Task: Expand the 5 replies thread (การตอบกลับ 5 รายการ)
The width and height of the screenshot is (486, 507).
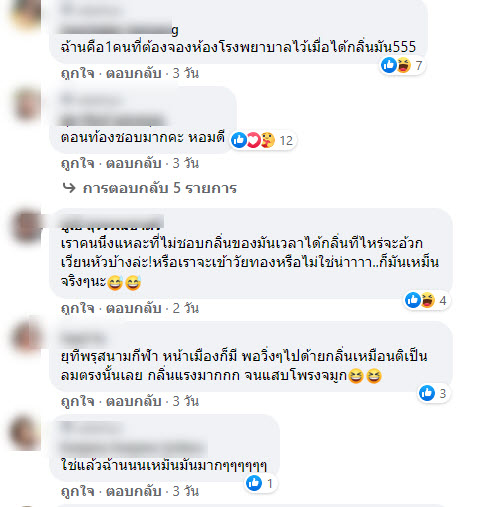Action: coord(160,188)
